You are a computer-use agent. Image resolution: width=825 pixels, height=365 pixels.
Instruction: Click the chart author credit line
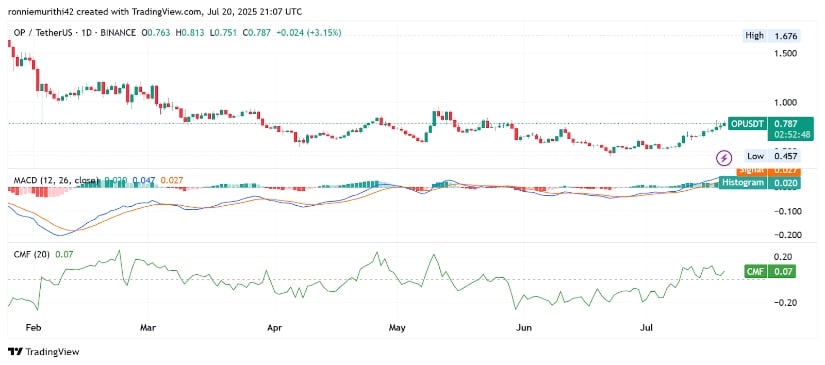point(155,11)
